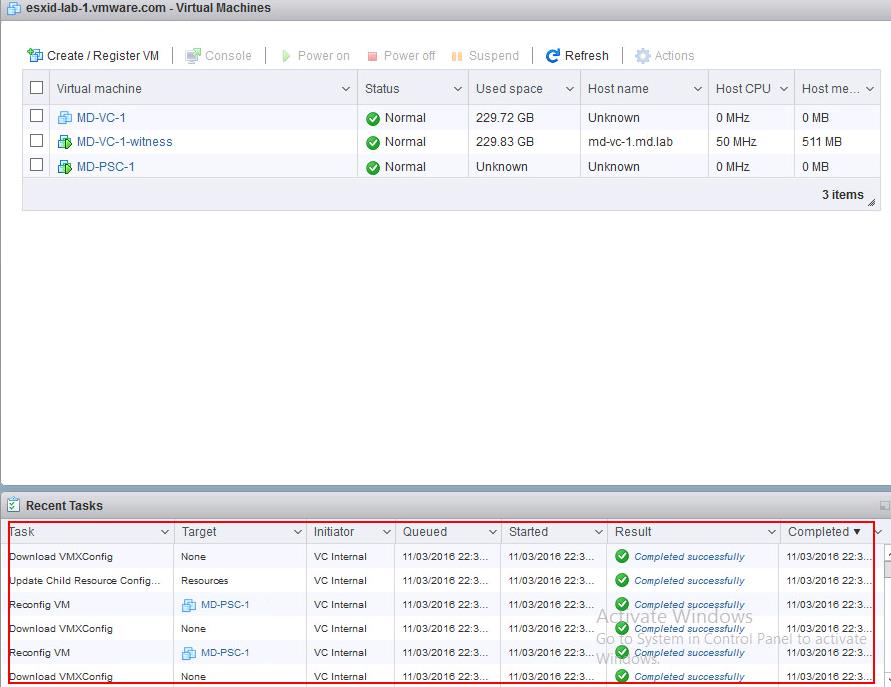The width and height of the screenshot is (891, 687).
Task: Click the '50 MHz' host CPU cell
Action: tap(736, 141)
